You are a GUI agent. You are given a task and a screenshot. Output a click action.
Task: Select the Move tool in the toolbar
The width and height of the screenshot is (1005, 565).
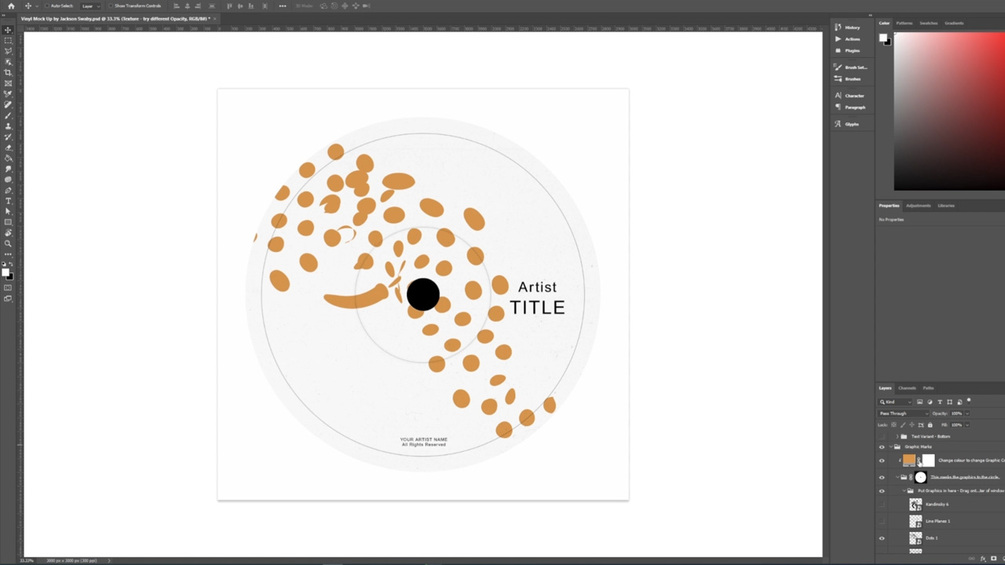coord(8,29)
